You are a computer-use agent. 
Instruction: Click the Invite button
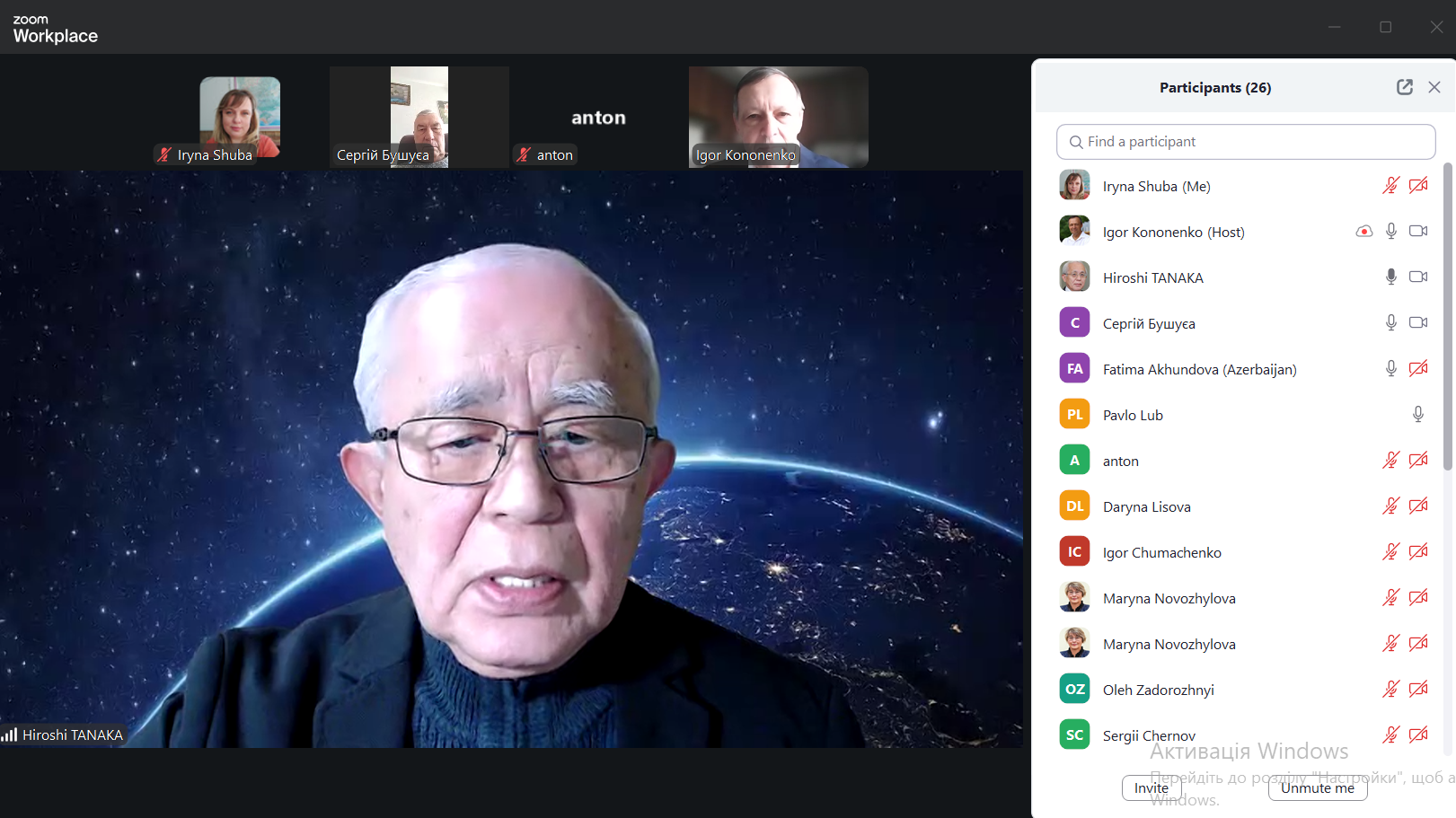(x=1152, y=787)
